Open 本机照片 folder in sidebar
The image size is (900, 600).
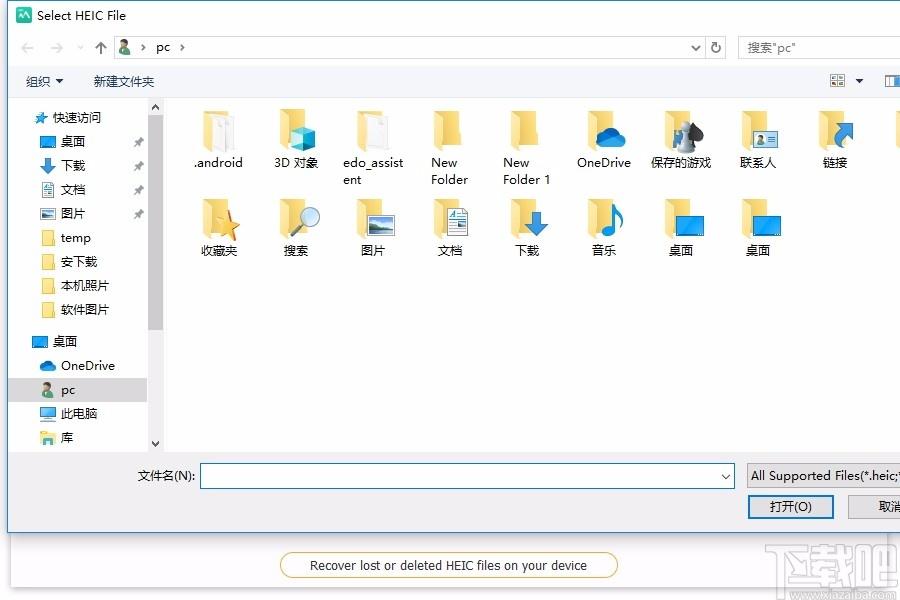click(84, 286)
